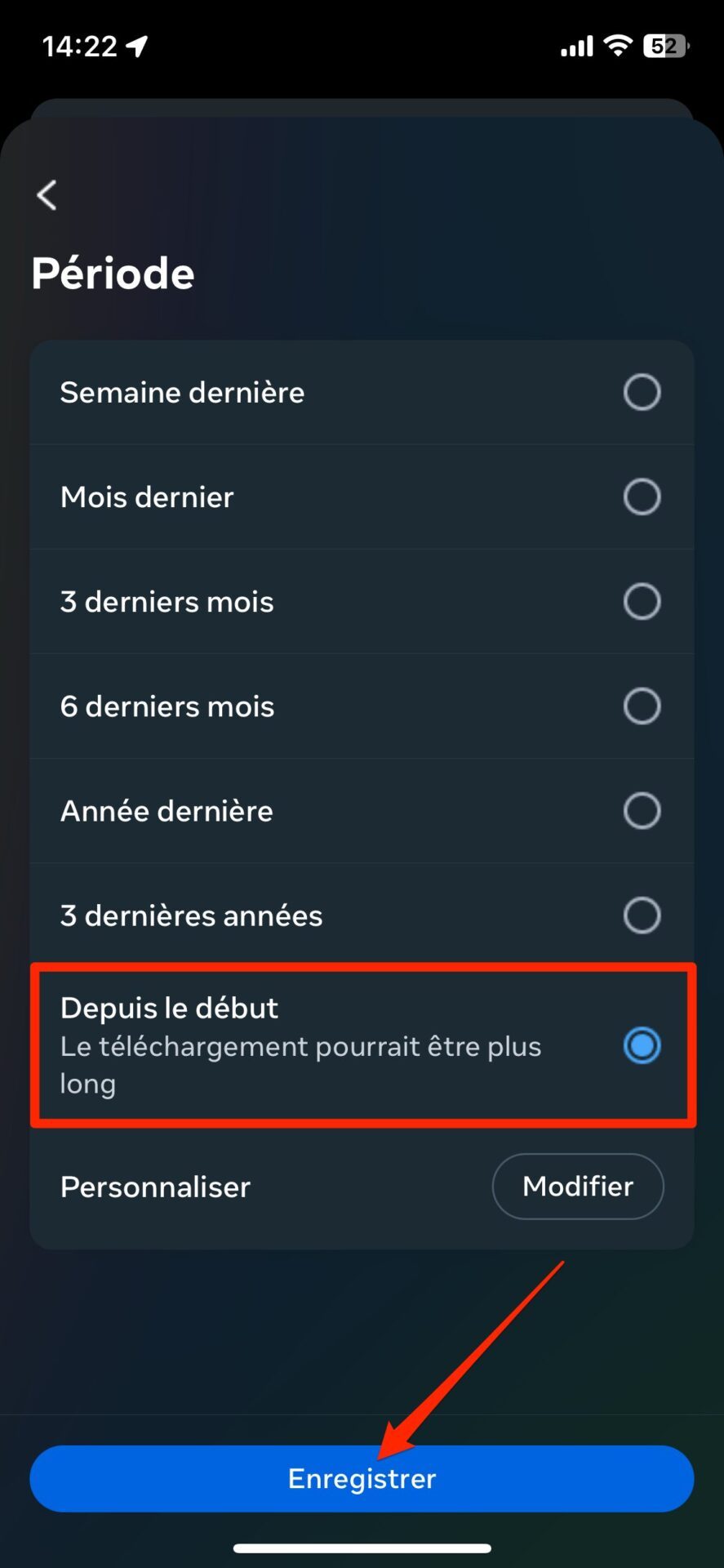Tap the back arrow icon
Image resolution: width=724 pixels, height=1568 pixels.
click(47, 195)
